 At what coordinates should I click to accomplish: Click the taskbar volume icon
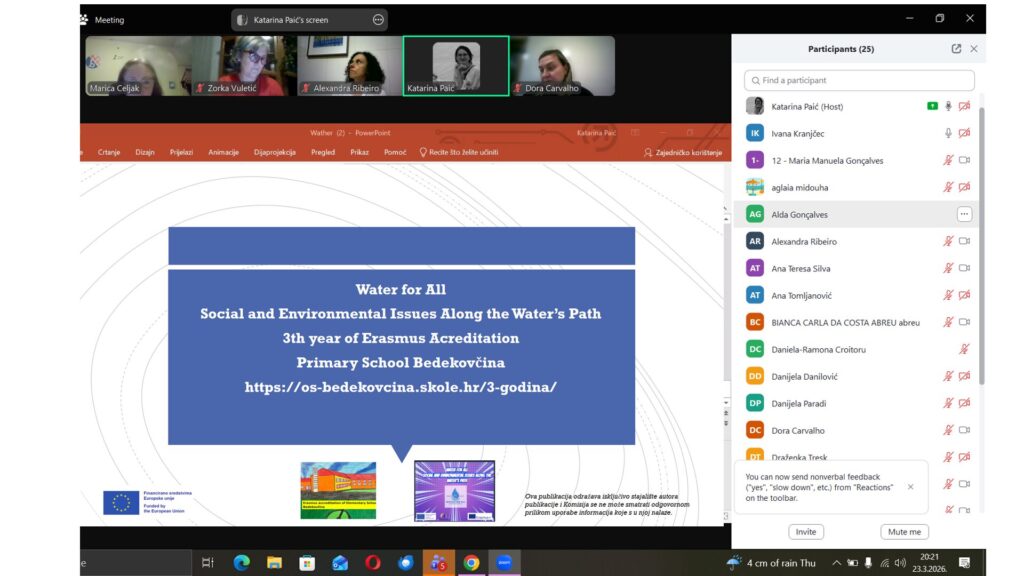[900, 563]
